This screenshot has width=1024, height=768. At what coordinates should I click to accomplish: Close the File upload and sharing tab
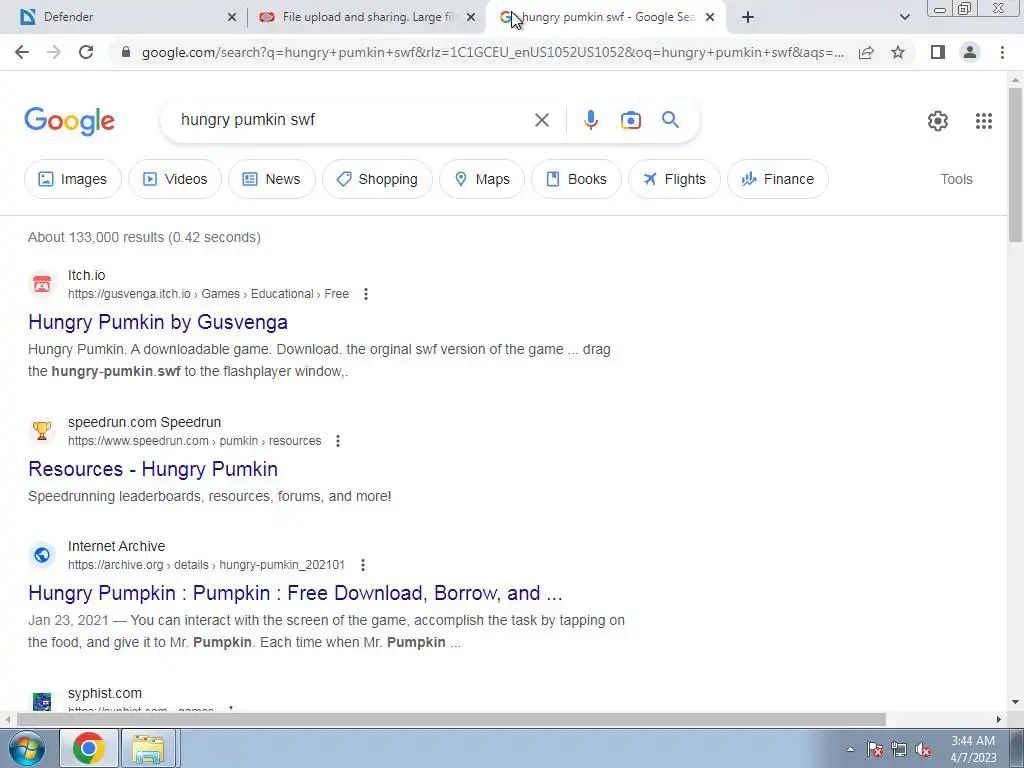[471, 18]
